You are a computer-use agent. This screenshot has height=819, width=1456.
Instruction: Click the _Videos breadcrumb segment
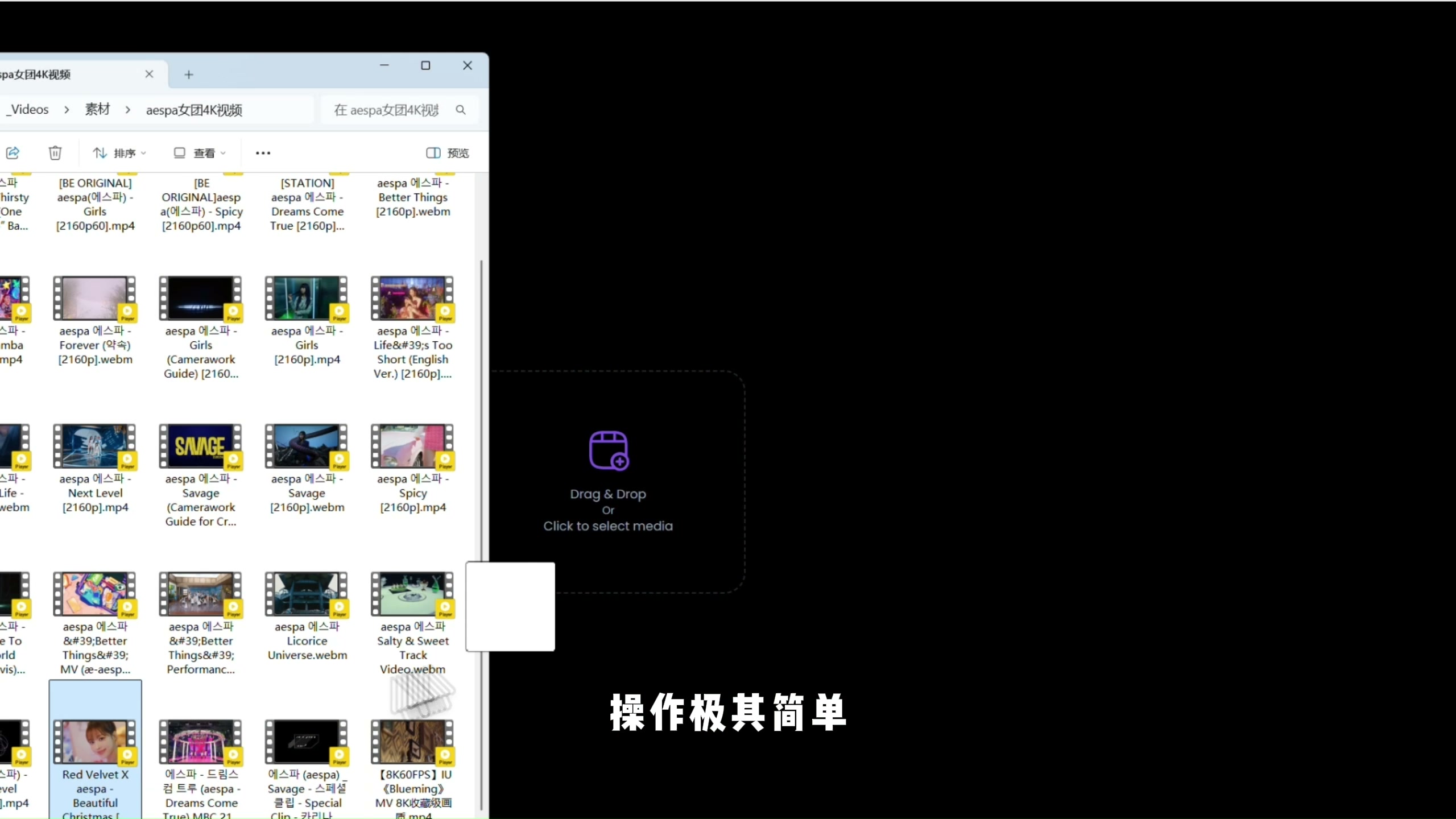click(x=27, y=109)
